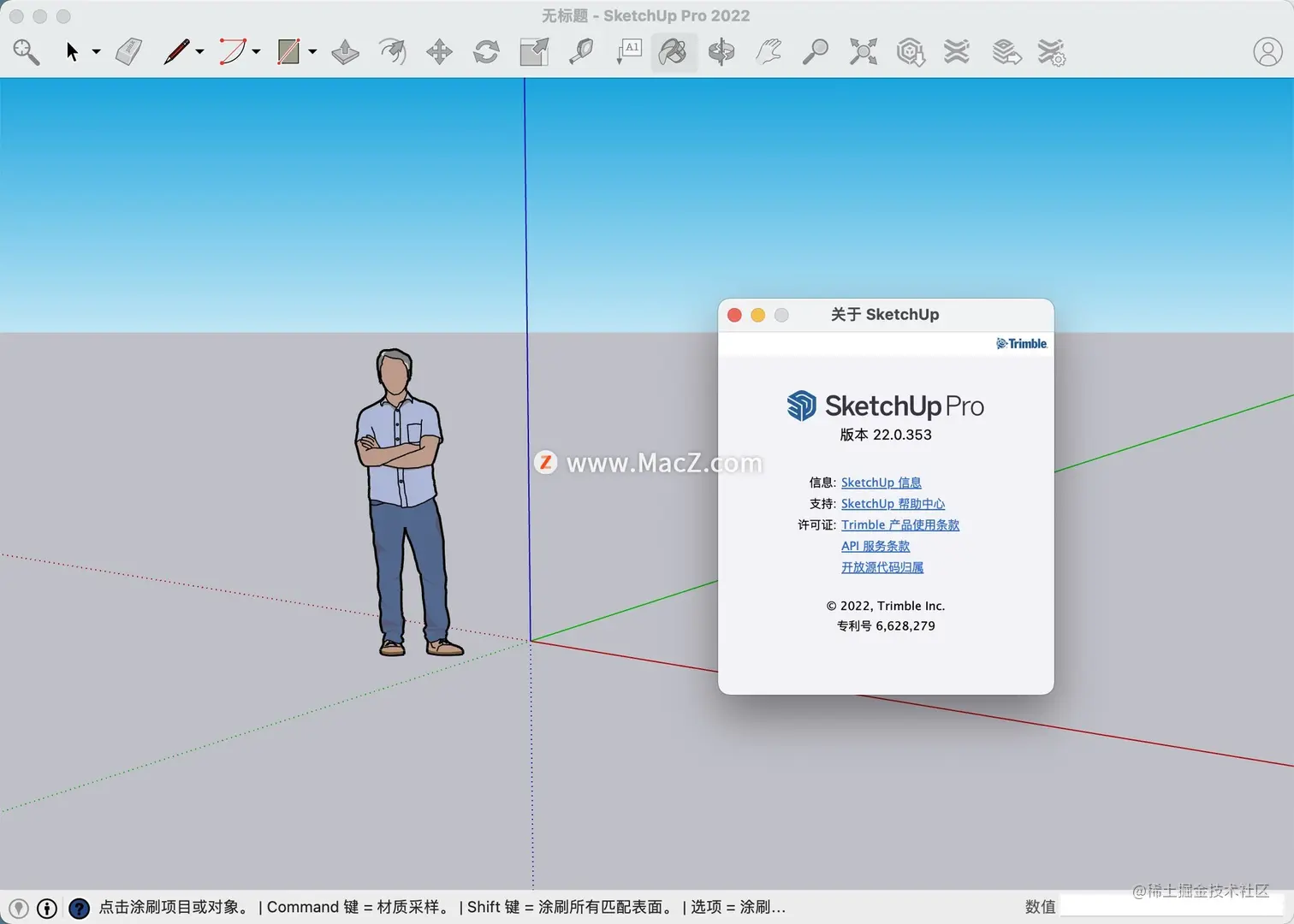Click the 关于 SketchUp dialog title

click(884, 315)
